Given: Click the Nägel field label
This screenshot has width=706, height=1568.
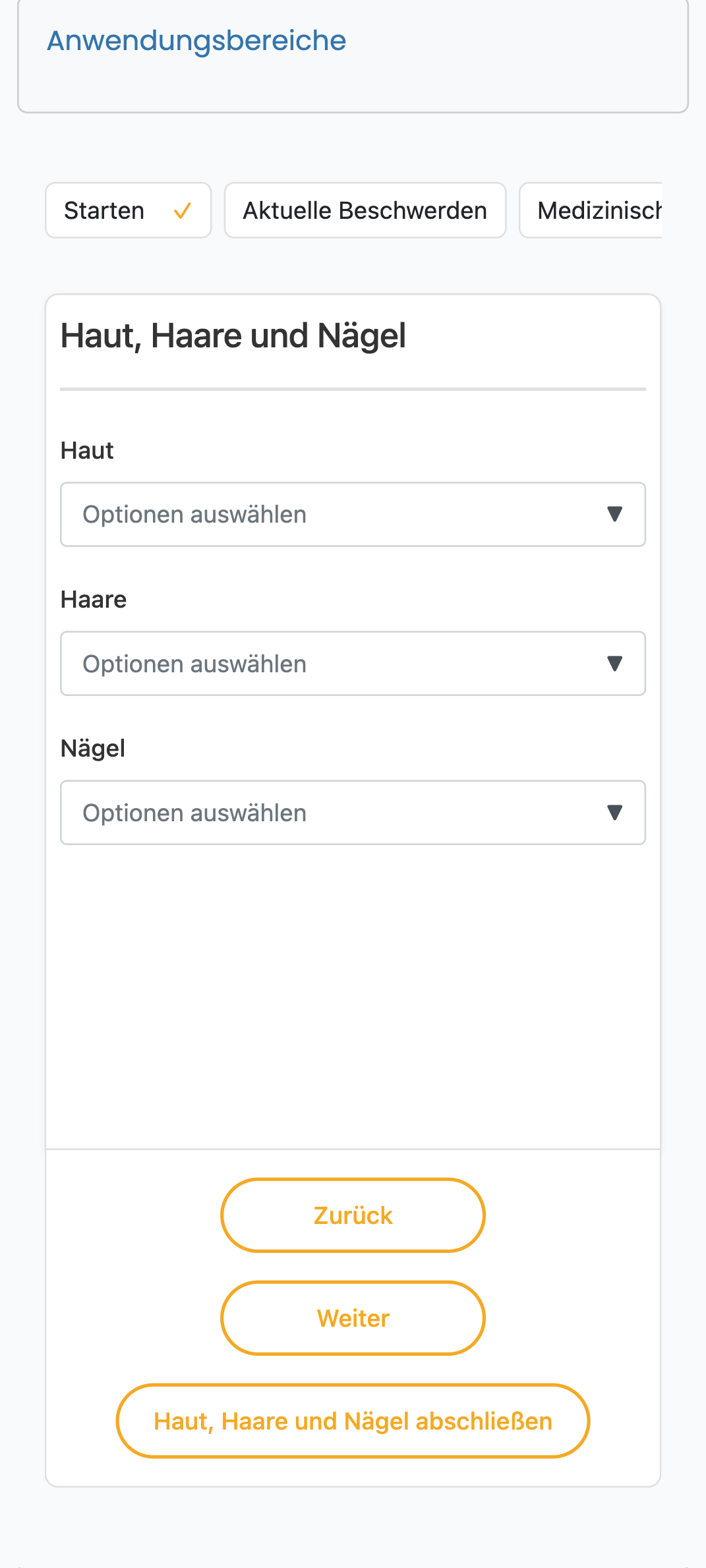Looking at the screenshot, I should coord(93,749).
